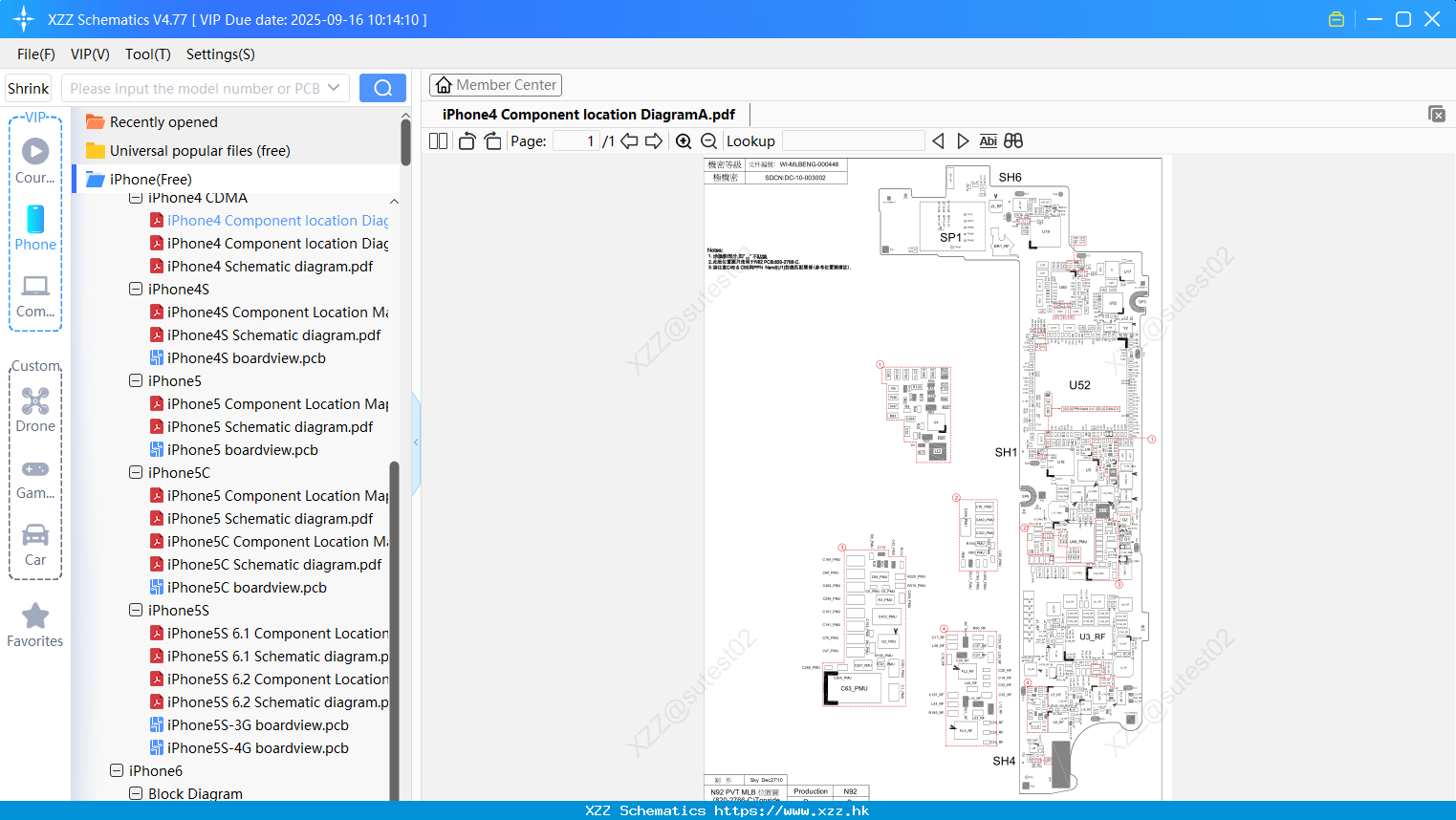Open iPhone5S-4G boardview.pcb

pyautogui.click(x=249, y=747)
